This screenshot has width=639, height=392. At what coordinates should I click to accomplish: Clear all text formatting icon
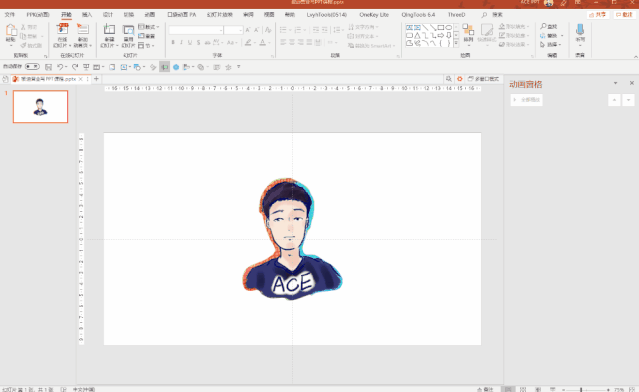point(268,30)
